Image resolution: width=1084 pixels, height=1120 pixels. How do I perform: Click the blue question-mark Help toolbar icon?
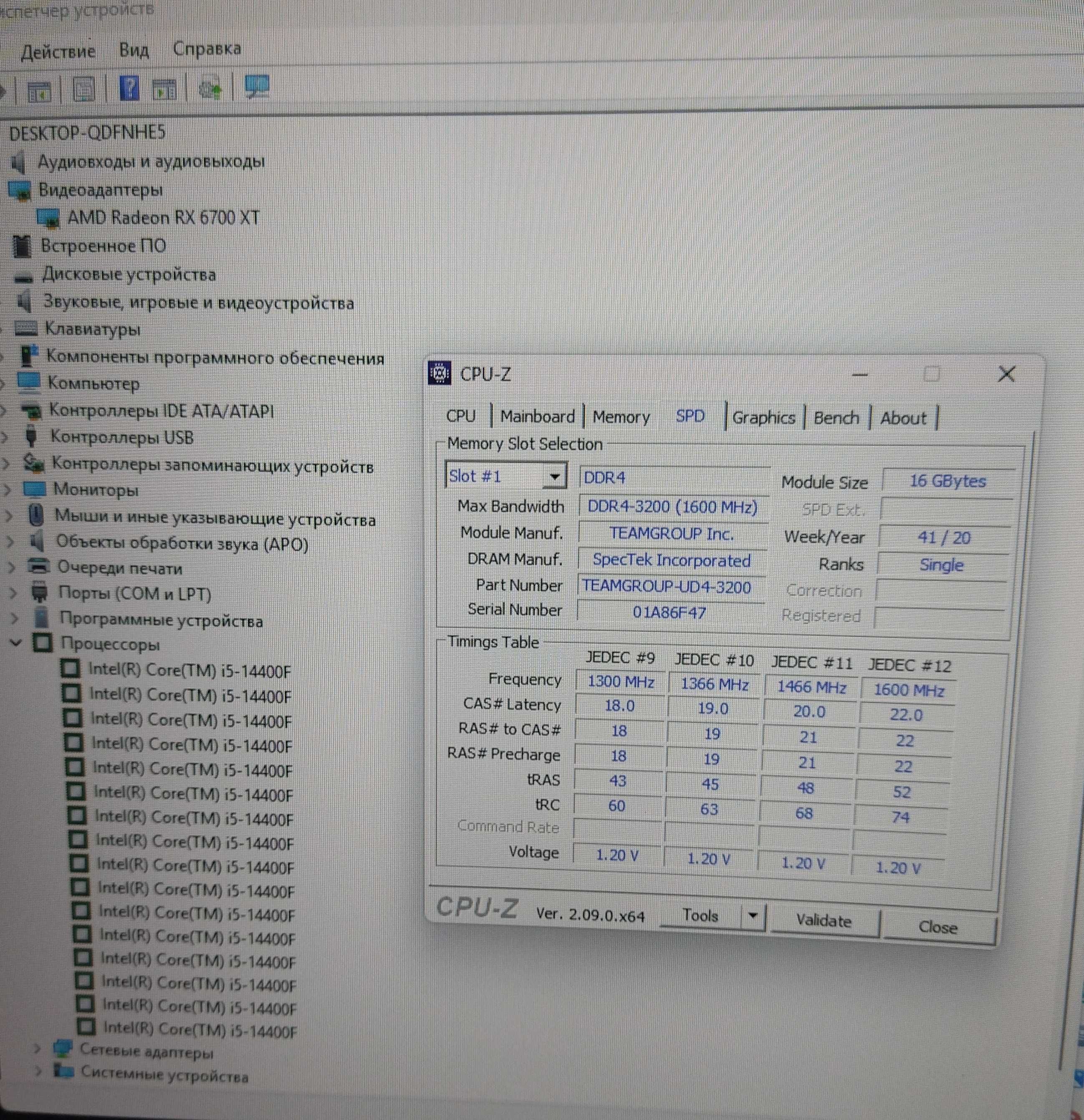[x=129, y=88]
